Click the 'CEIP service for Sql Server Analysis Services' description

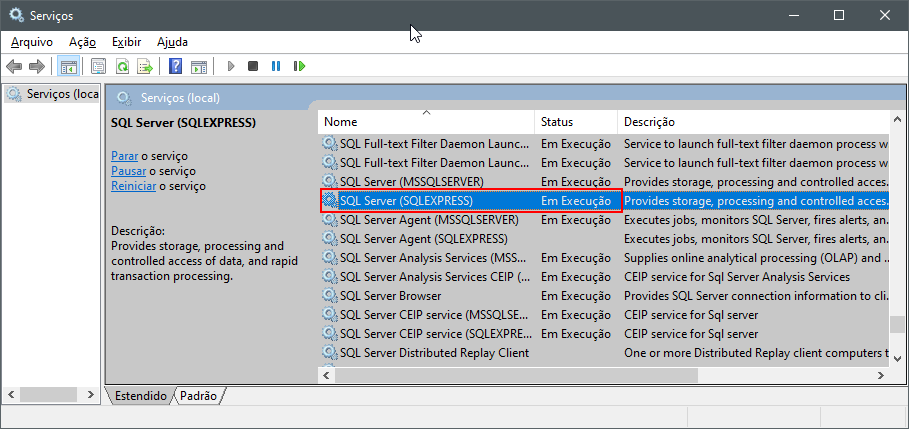point(737,277)
